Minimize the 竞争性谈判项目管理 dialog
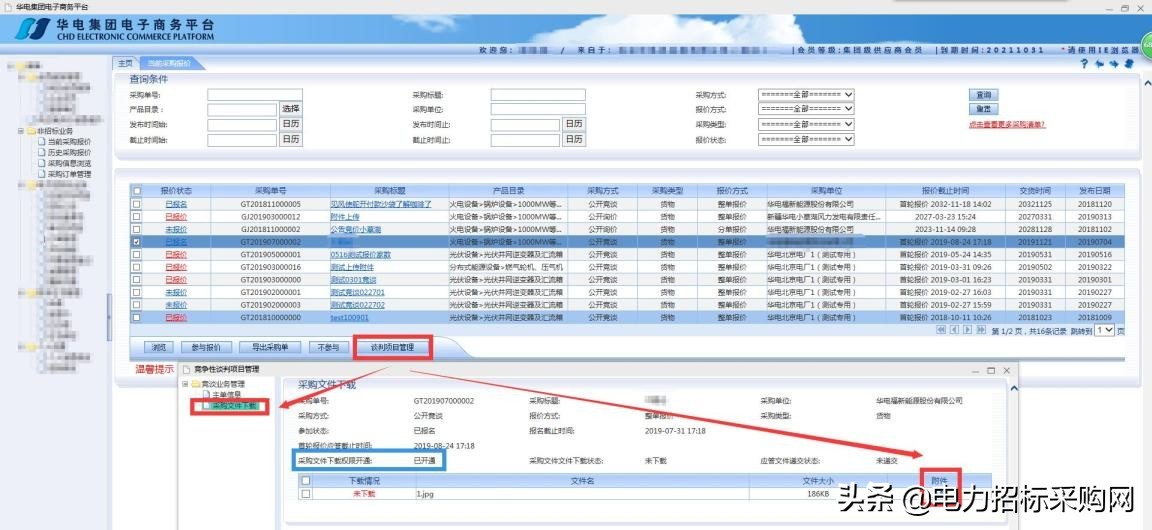Image resolution: width=1152 pixels, height=530 pixels. (x=977, y=370)
